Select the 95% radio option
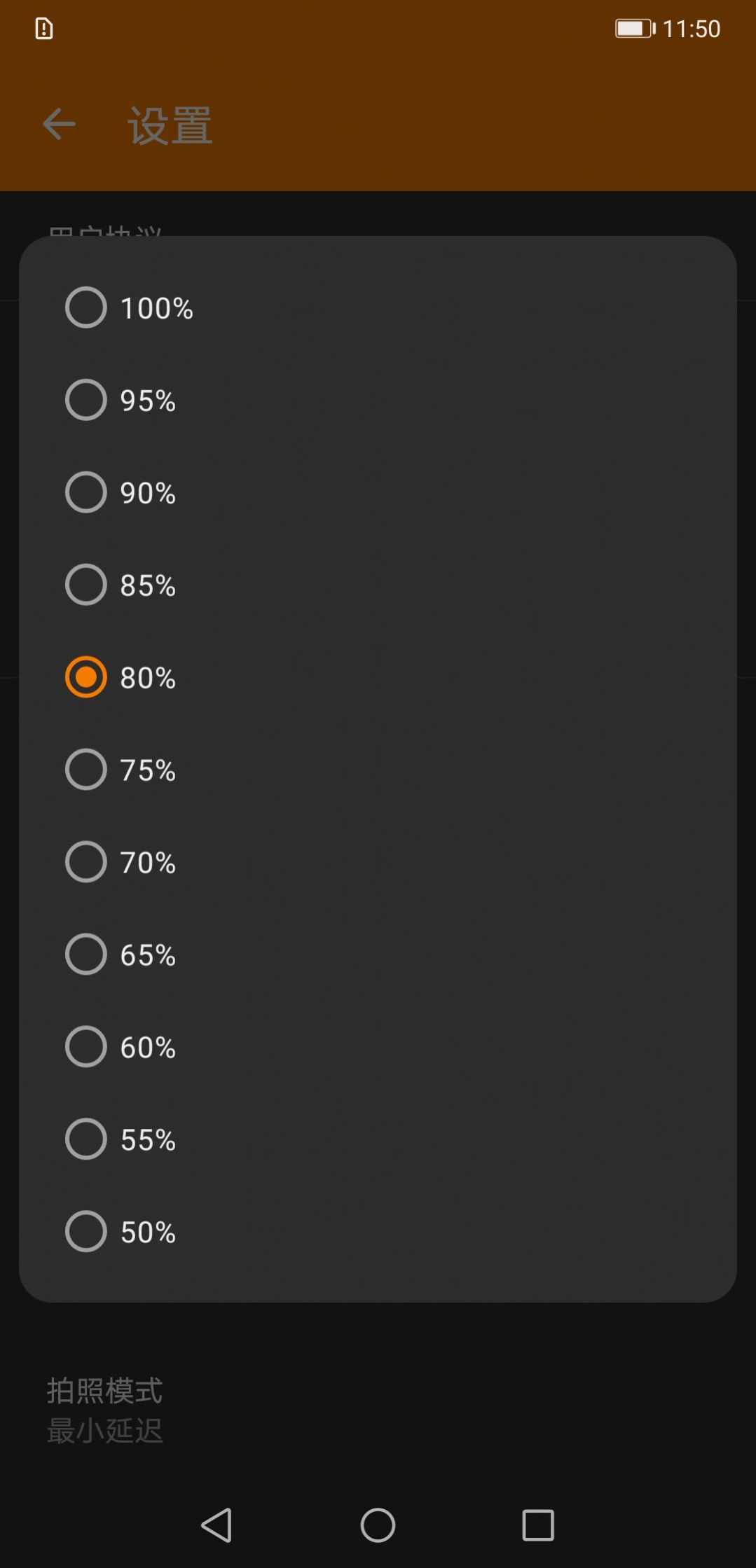The height and width of the screenshot is (1568, 756). [x=86, y=400]
